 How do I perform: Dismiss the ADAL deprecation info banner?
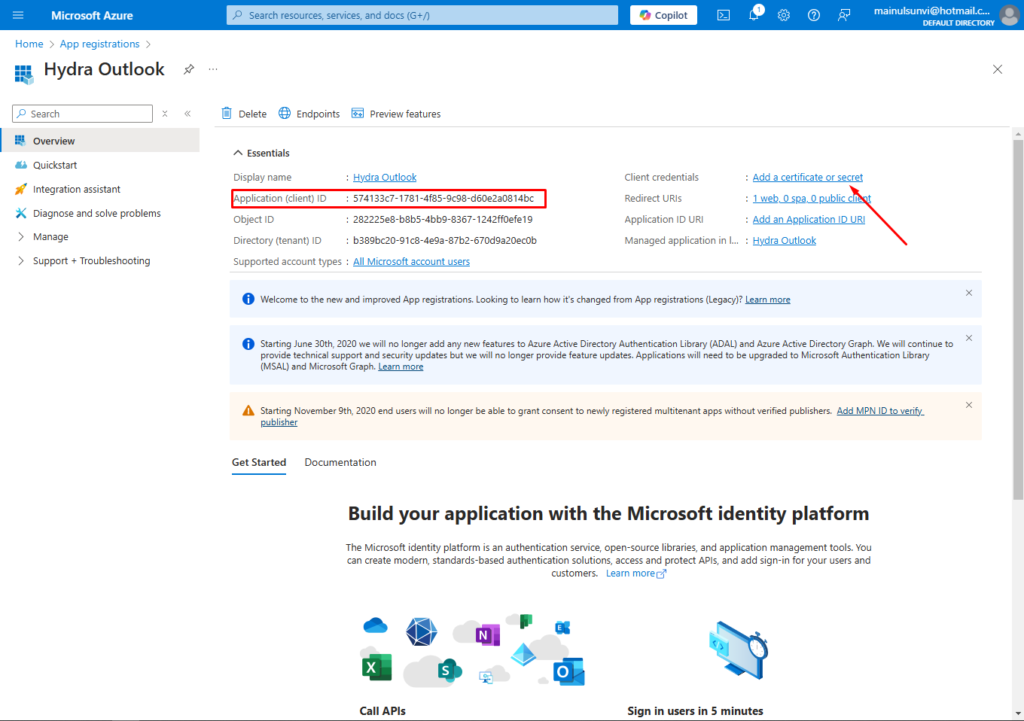(x=969, y=338)
